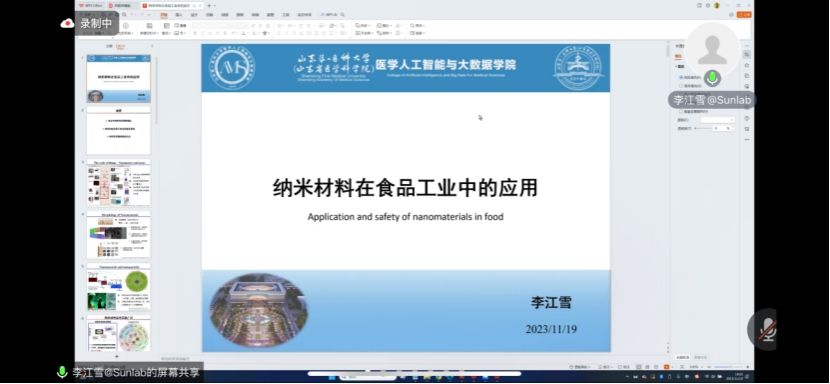
Task: Open the 插入 ribbon tab
Action: point(178,15)
